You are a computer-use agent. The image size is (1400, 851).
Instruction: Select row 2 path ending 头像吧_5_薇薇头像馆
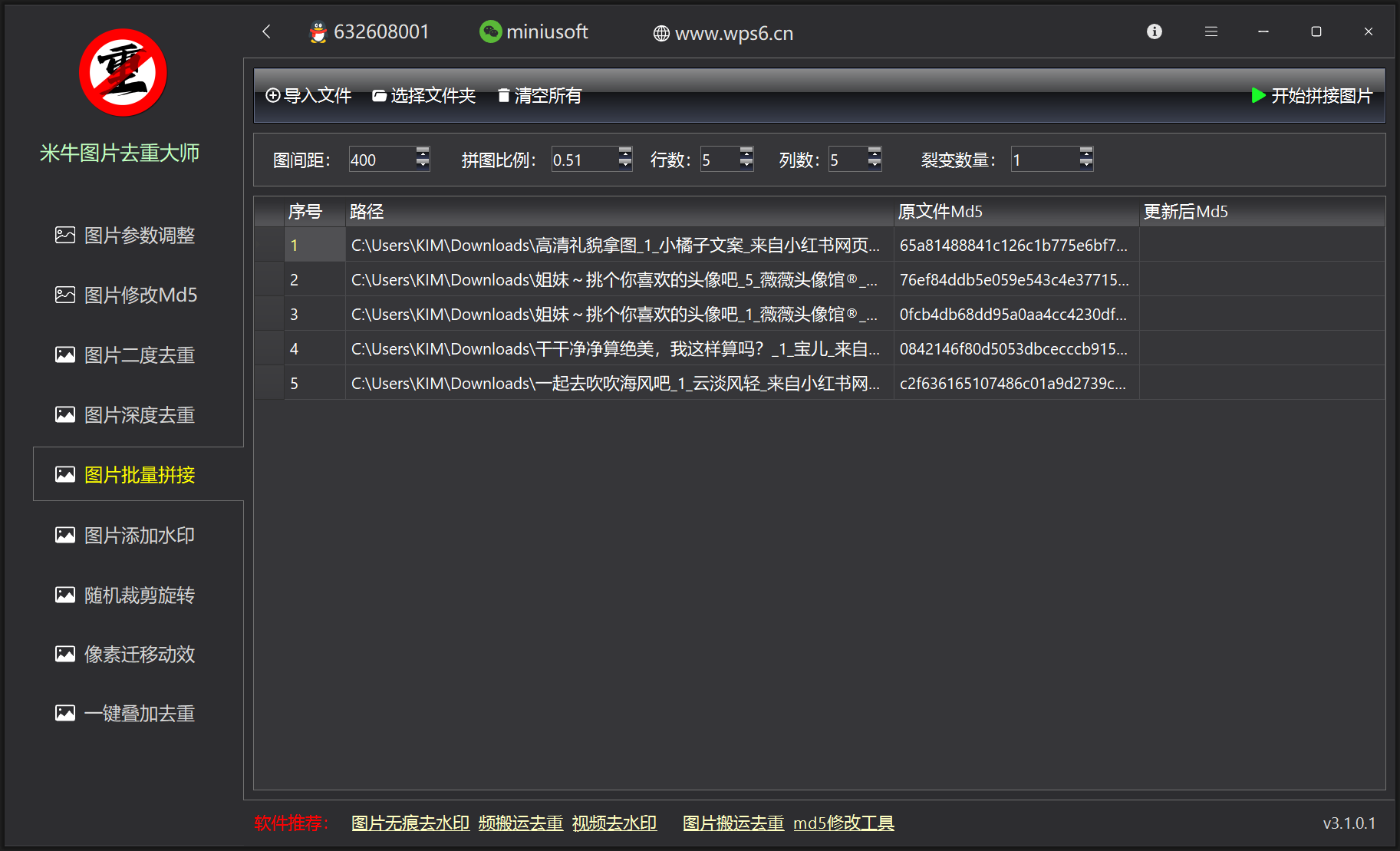(619, 280)
